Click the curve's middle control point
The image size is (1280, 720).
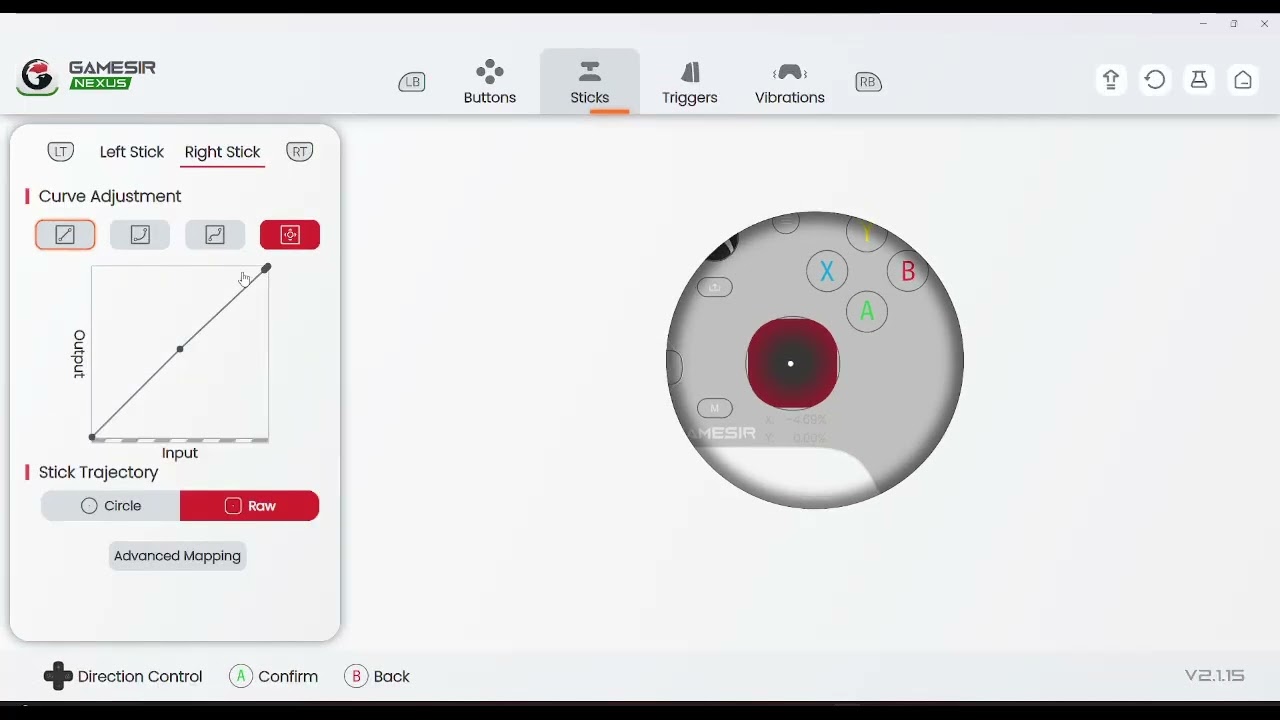point(180,349)
